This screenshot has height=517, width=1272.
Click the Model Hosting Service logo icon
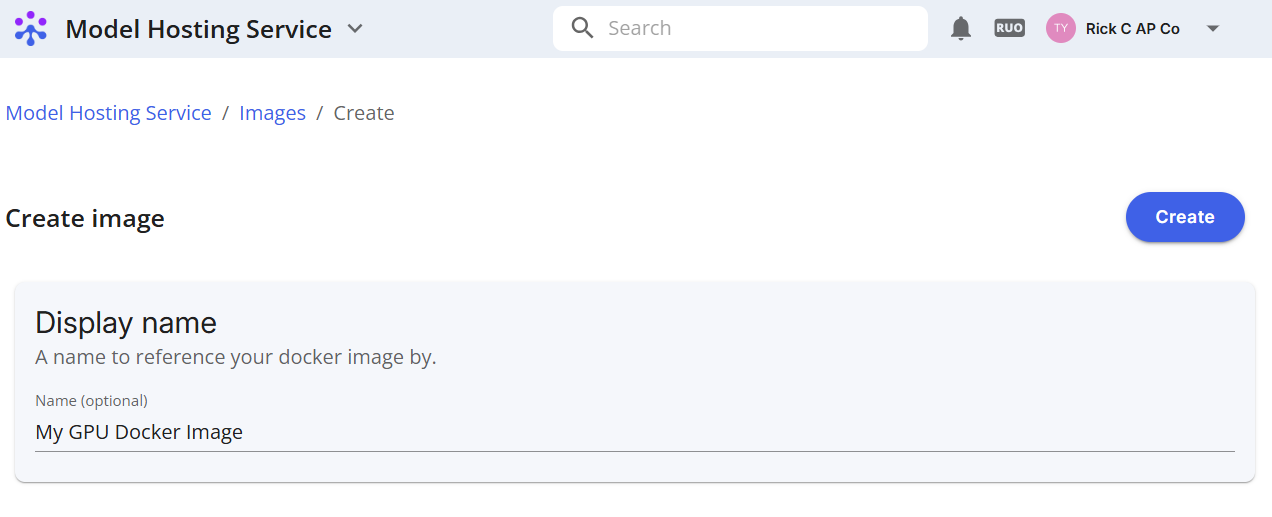(x=31, y=29)
